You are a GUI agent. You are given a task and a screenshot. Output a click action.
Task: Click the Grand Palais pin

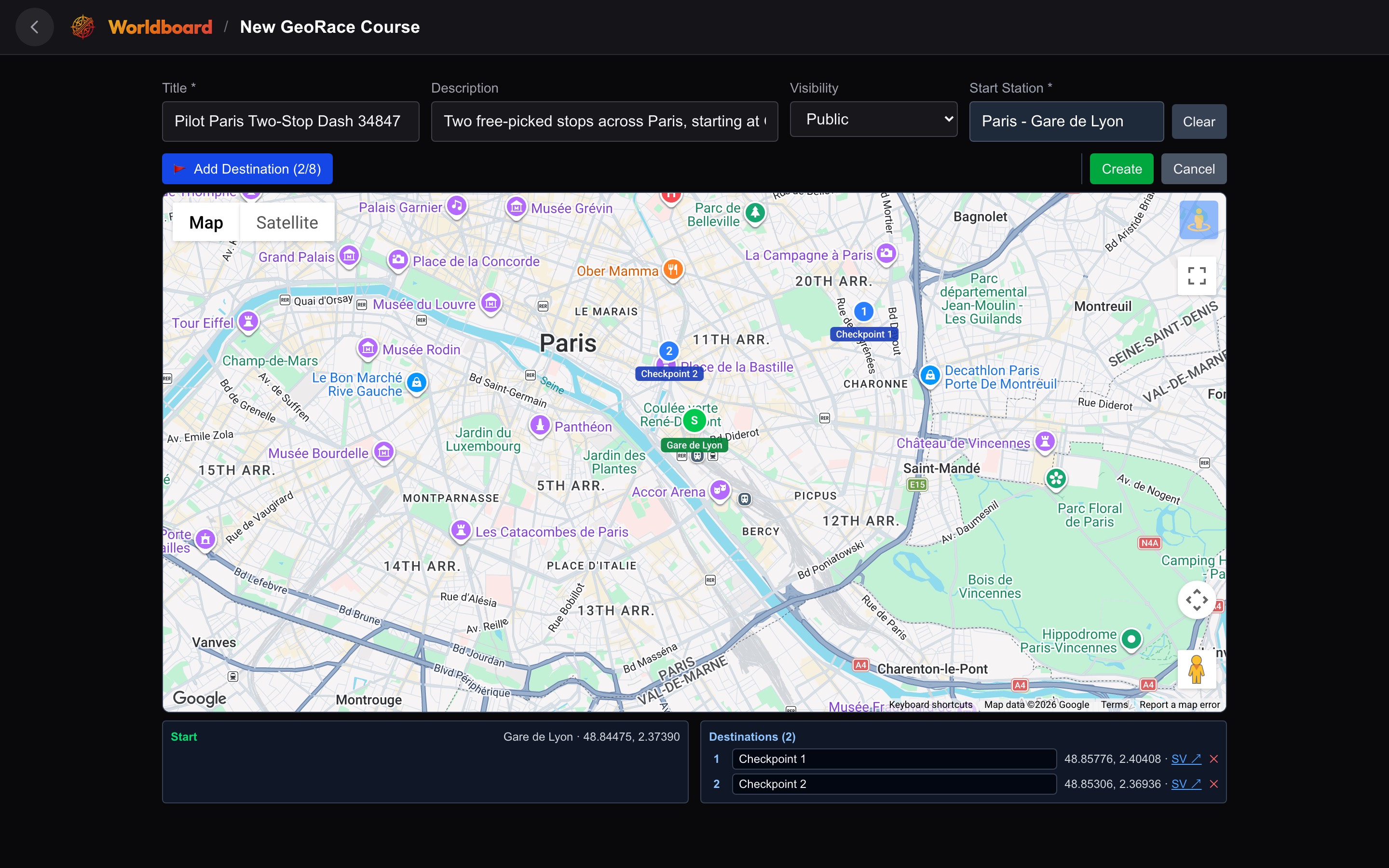click(x=349, y=256)
